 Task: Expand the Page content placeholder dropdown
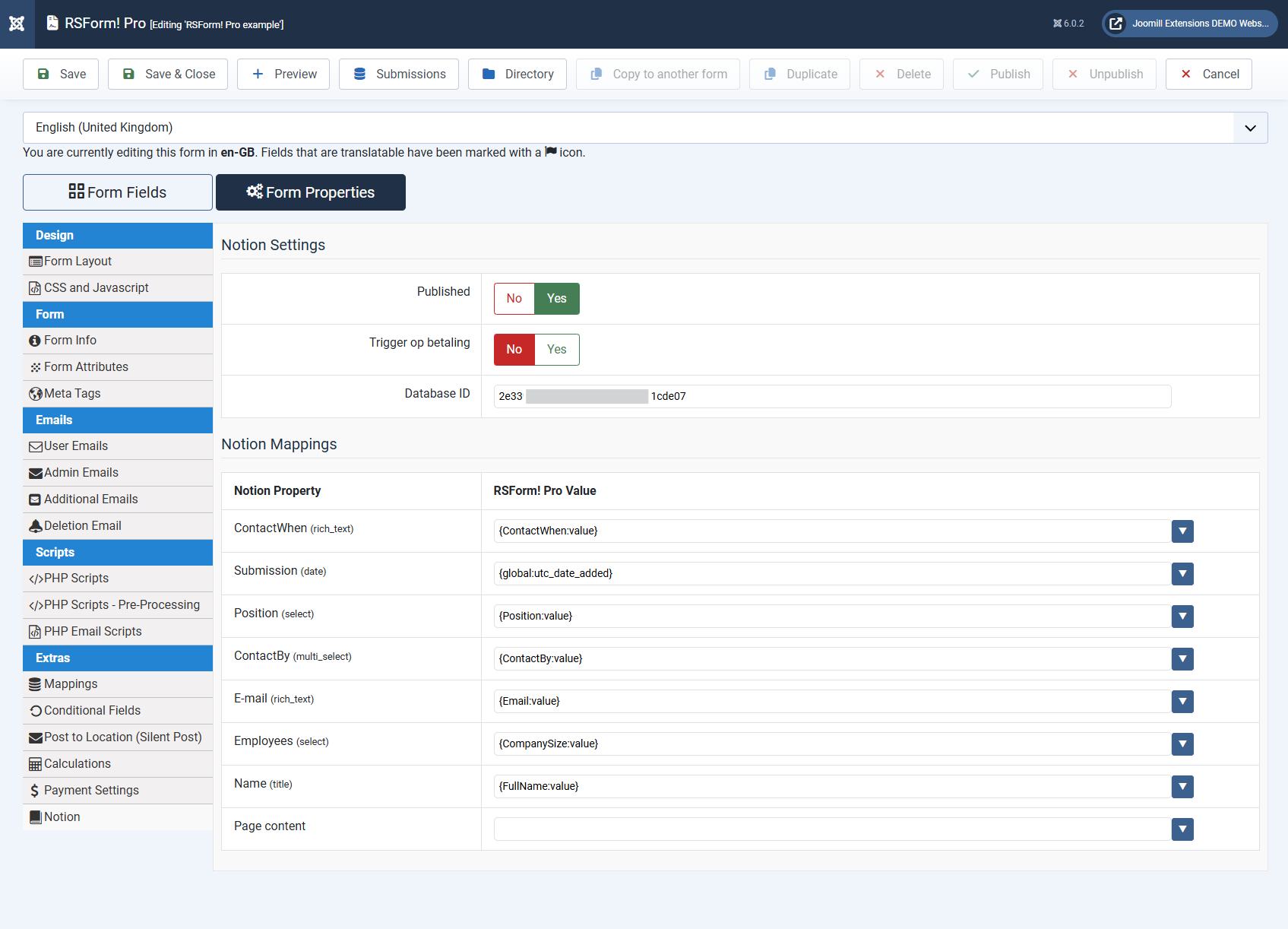pos(1182,829)
